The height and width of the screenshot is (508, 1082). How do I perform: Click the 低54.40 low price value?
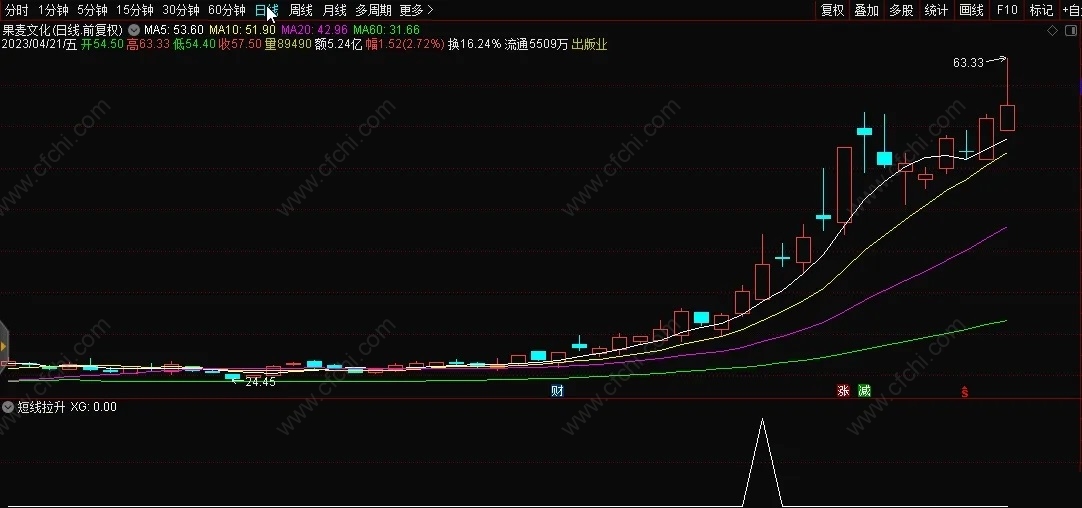[194, 45]
